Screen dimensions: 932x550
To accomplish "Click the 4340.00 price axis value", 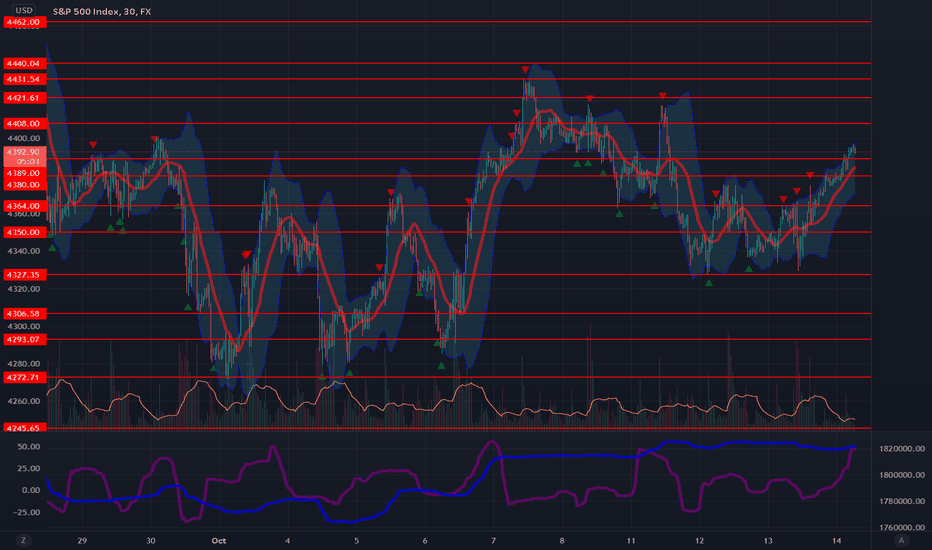I will tap(24, 251).
